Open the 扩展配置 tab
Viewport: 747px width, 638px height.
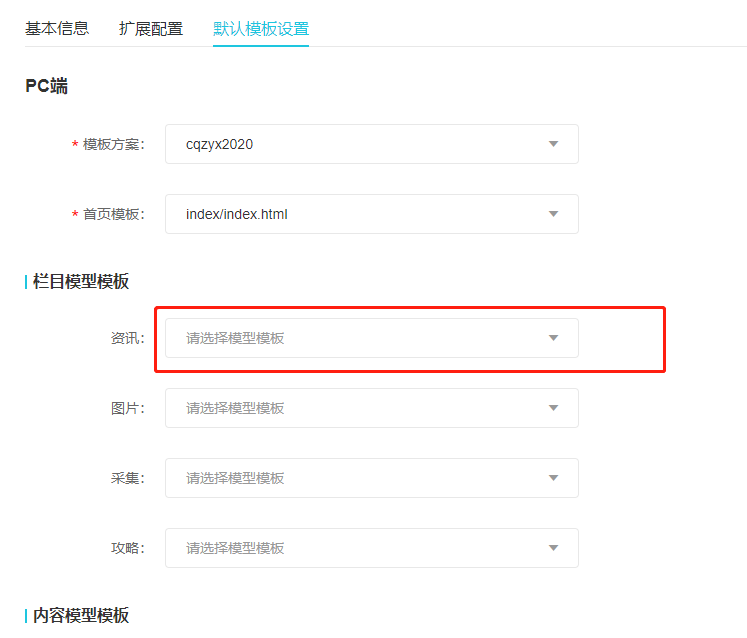[x=151, y=28]
